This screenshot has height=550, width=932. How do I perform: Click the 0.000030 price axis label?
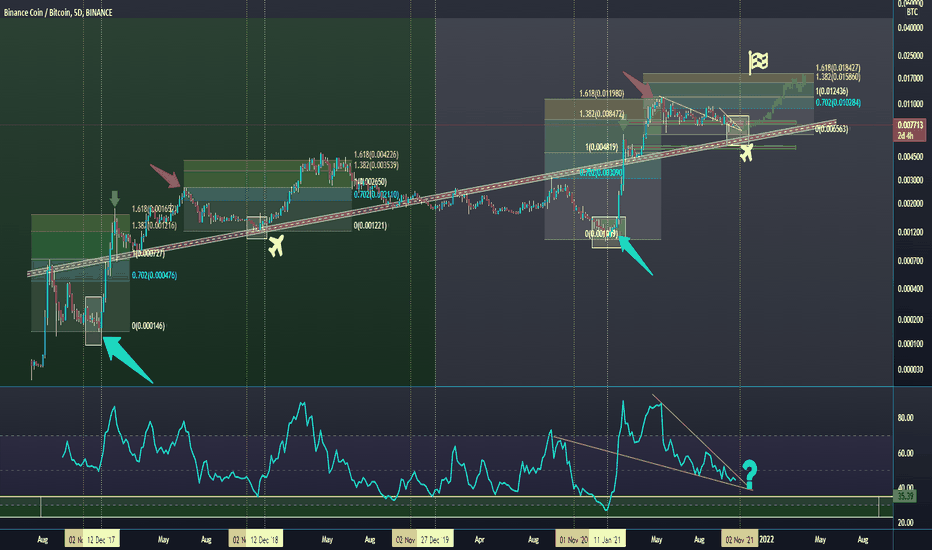point(910,369)
